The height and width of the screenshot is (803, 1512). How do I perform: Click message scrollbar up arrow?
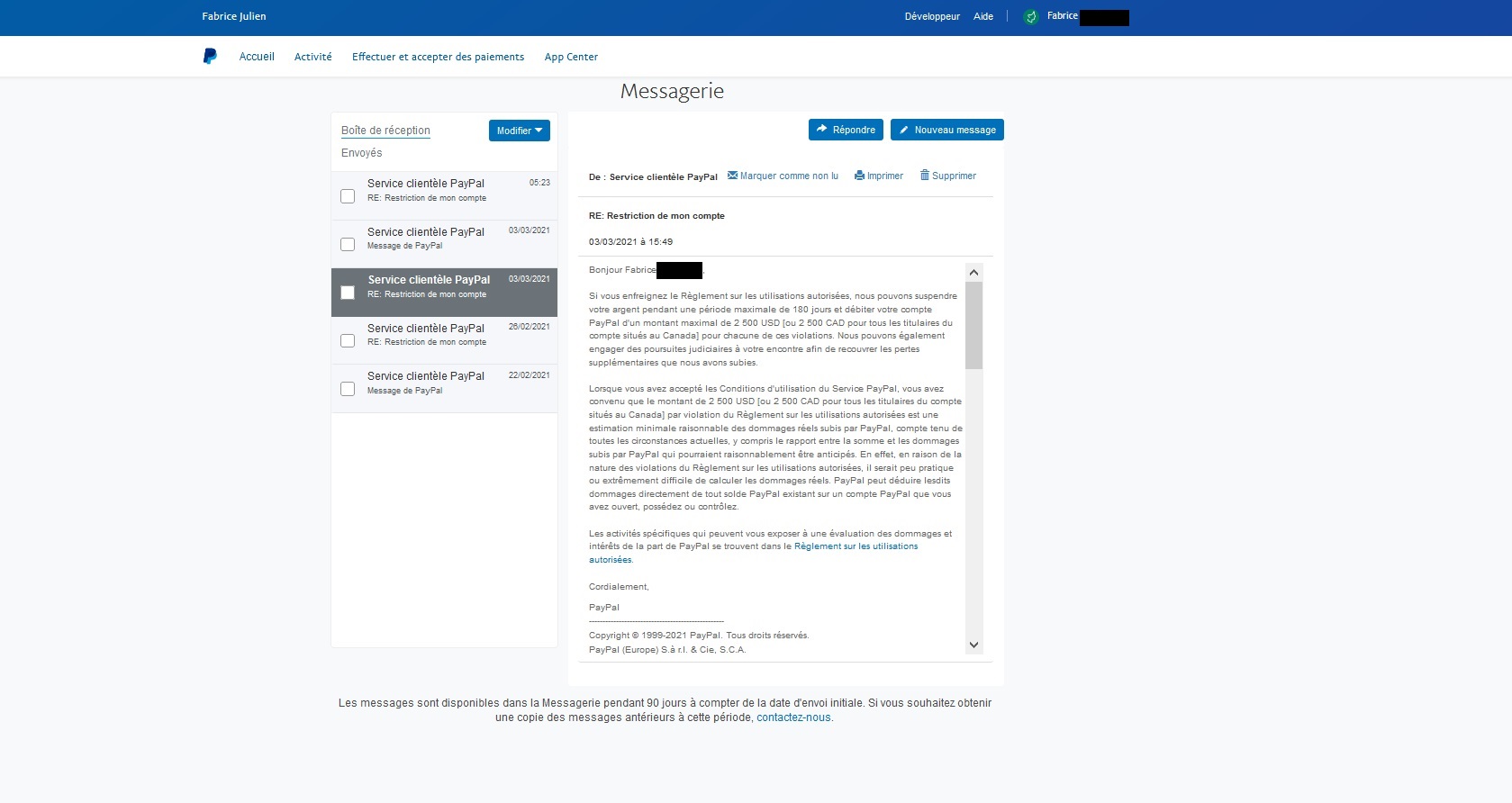point(973,272)
